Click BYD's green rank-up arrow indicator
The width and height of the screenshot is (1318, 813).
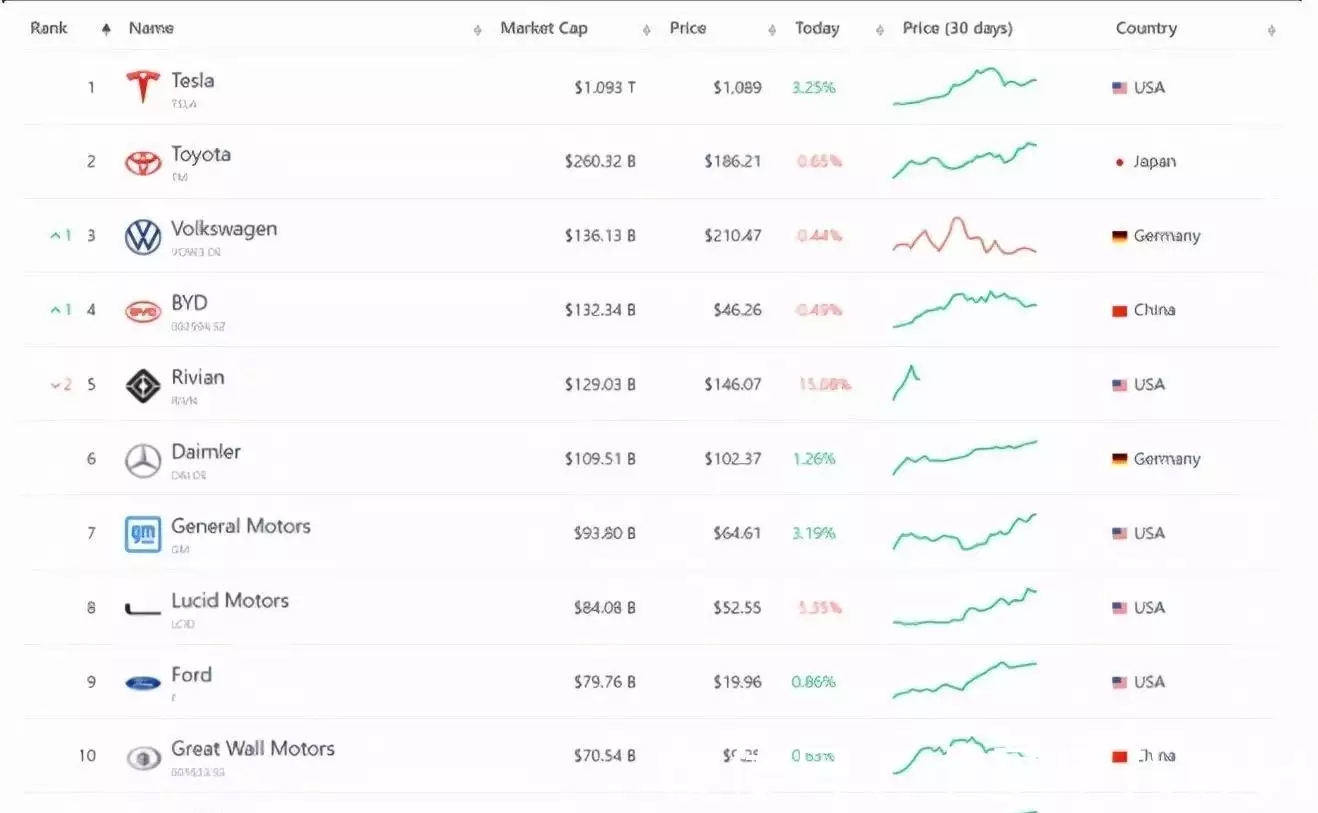[x=61, y=310]
